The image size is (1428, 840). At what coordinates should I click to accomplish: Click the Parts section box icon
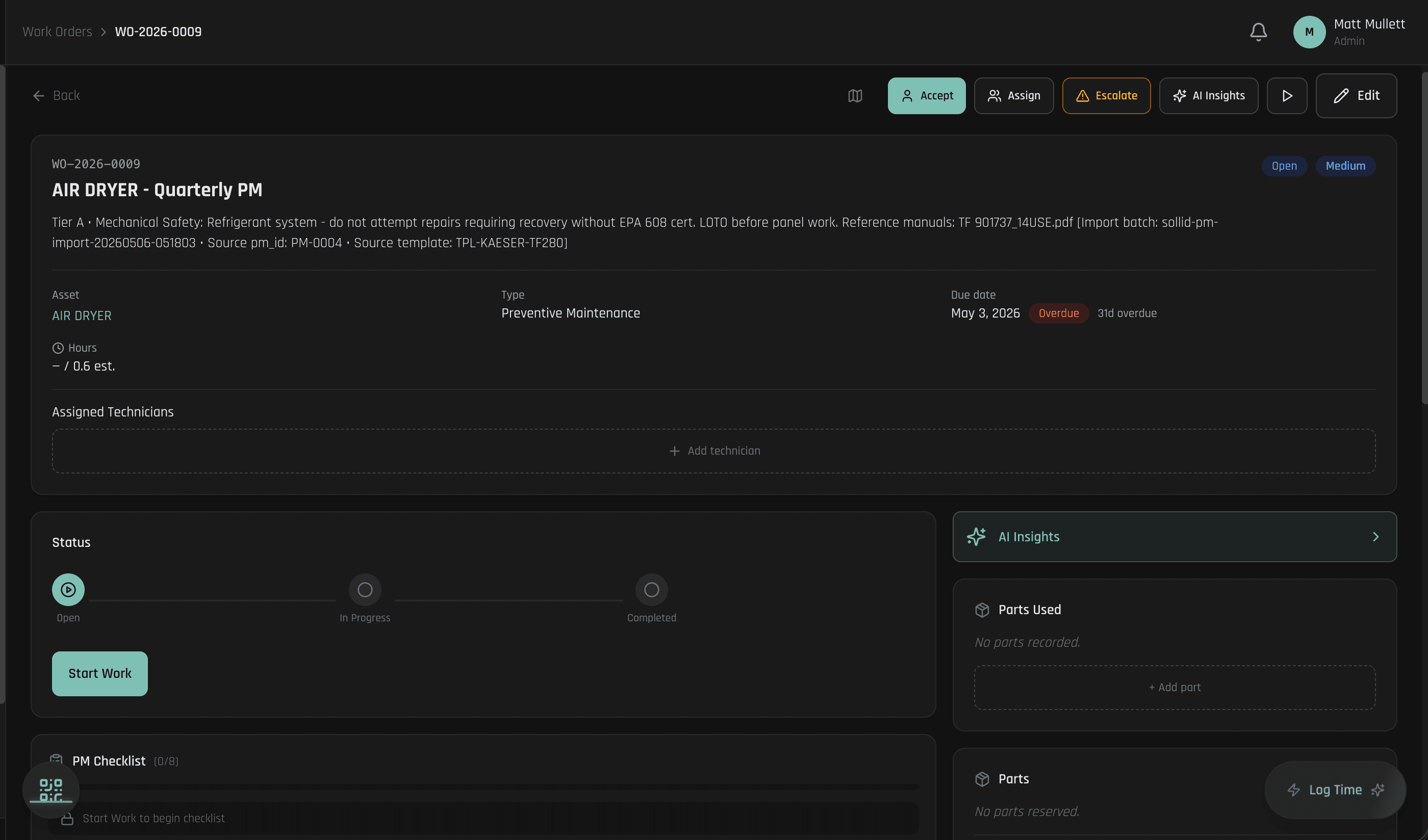click(981, 779)
